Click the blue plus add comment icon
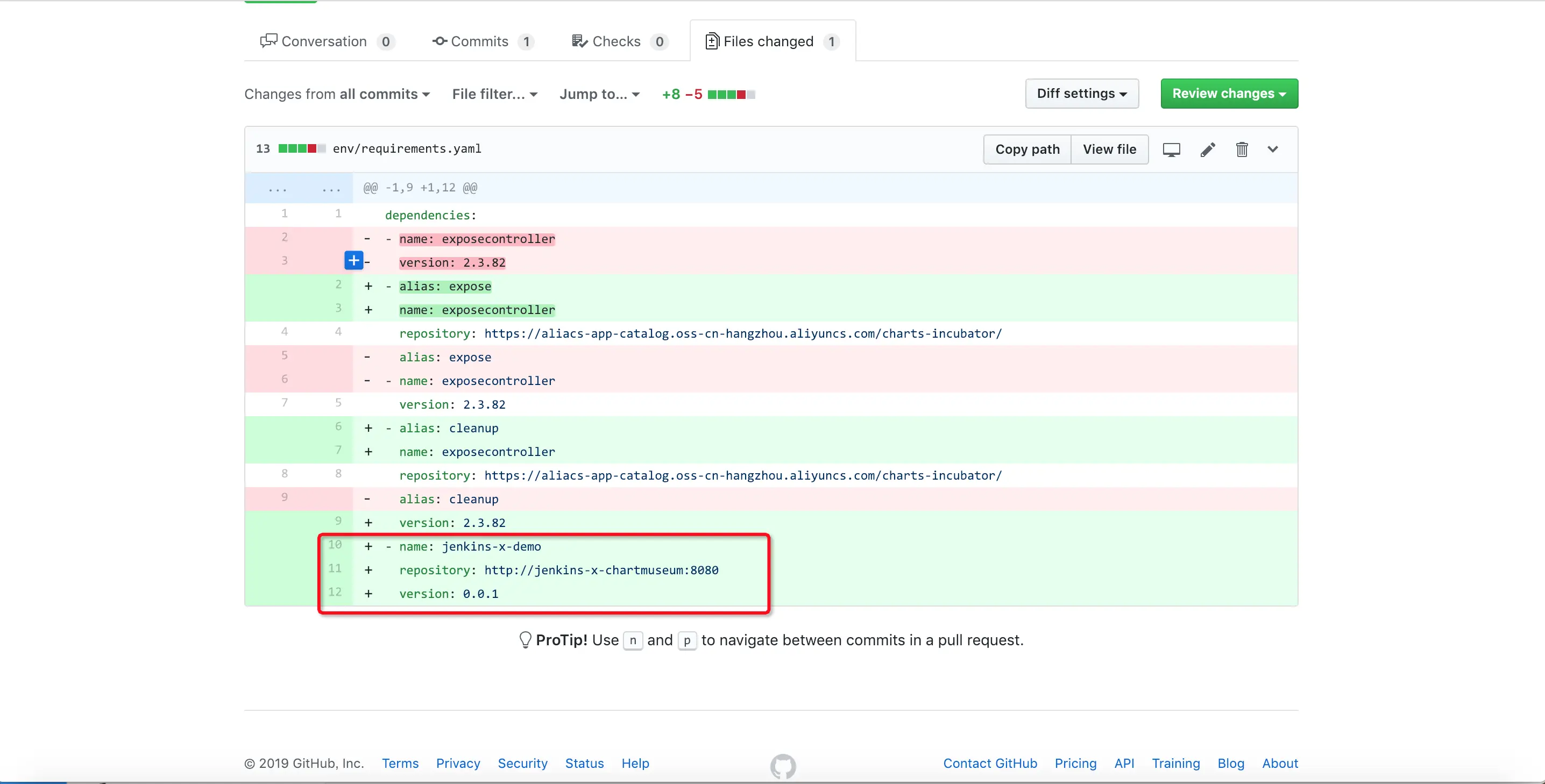The height and width of the screenshot is (784, 1545). (354, 261)
